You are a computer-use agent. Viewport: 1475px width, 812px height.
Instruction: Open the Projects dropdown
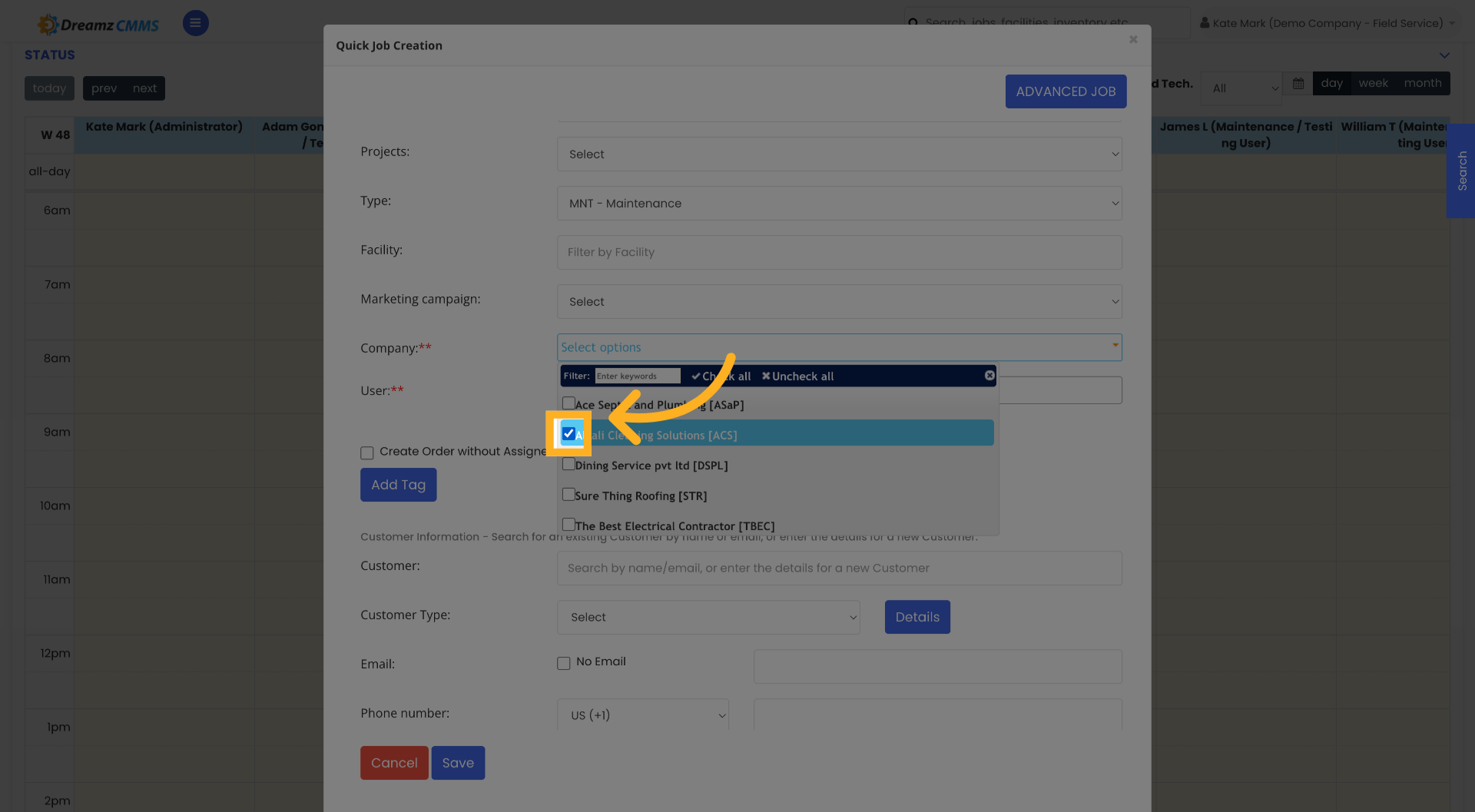[x=839, y=154]
